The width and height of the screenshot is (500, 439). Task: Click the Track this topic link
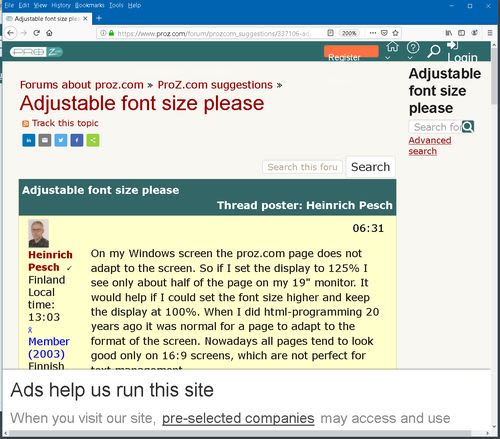65,123
